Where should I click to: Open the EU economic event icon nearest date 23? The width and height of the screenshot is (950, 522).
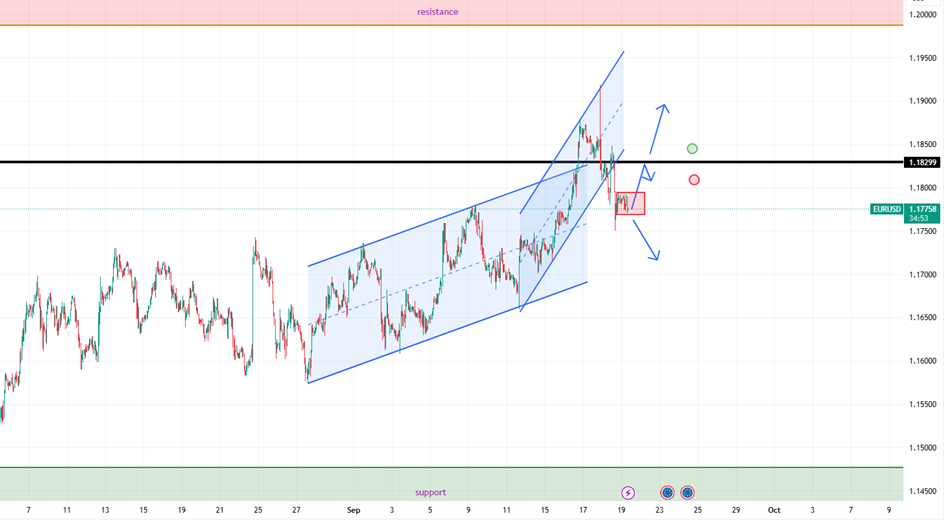pyautogui.click(x=667, y=493)
